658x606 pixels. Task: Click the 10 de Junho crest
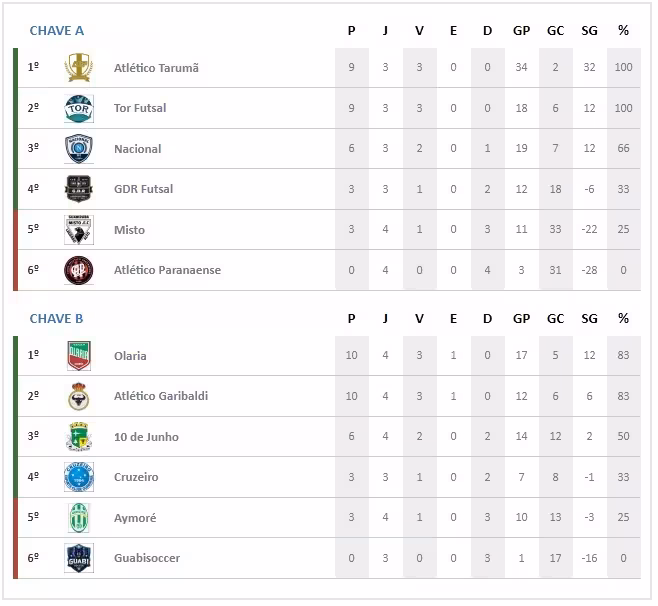click(x=78, y=437)
